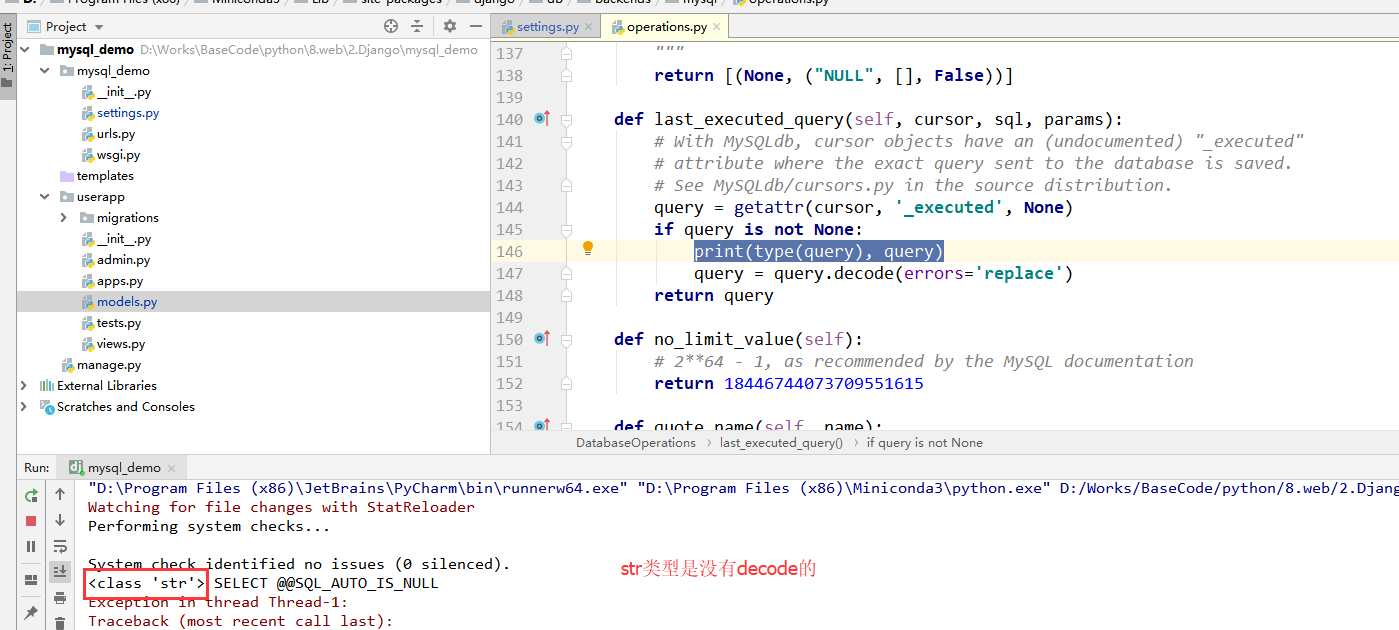Select the operations.py editor tab
Viewport: 1399px width, 630px height.
(667, 27)
